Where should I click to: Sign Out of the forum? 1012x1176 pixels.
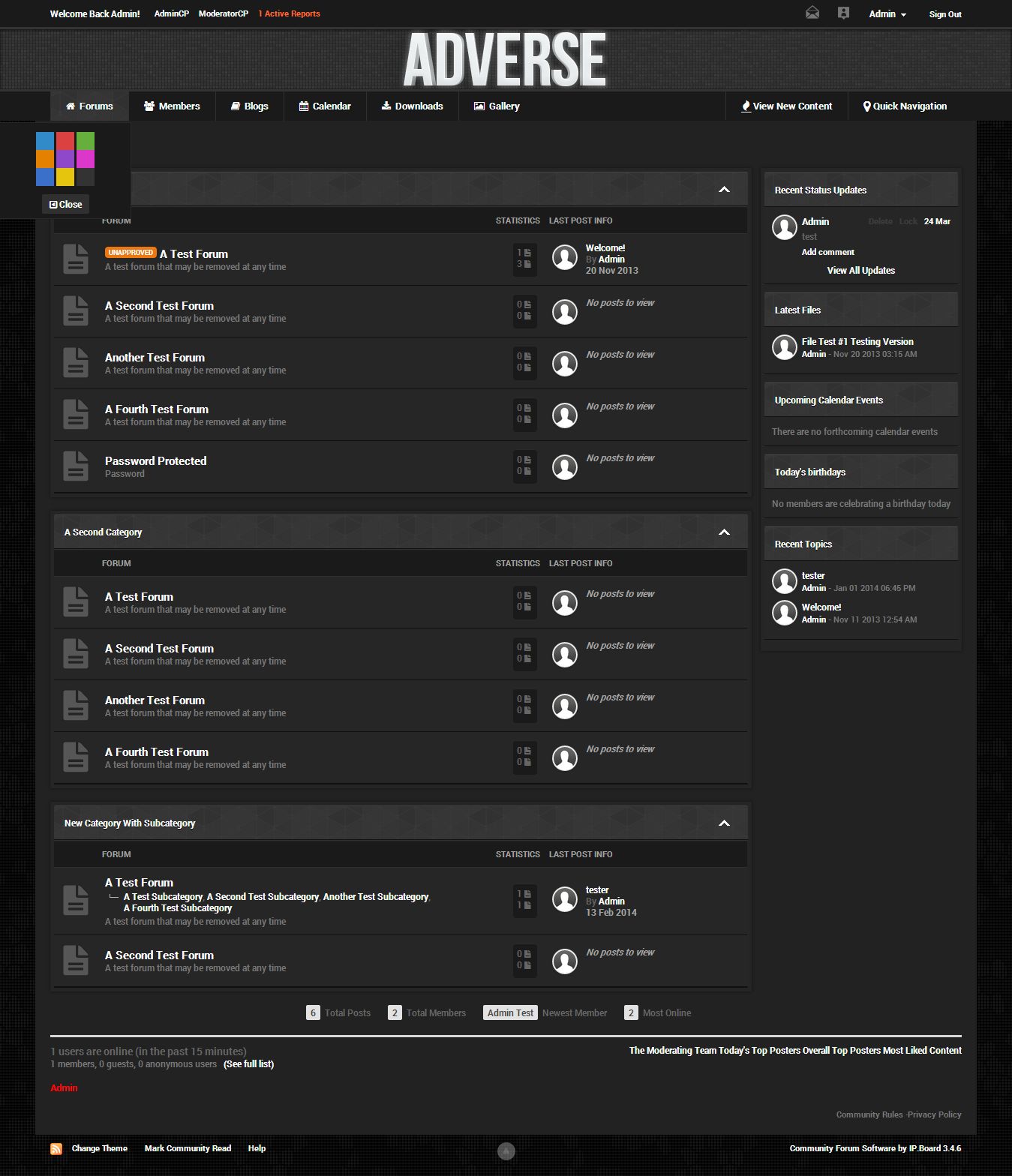(945, 14)
